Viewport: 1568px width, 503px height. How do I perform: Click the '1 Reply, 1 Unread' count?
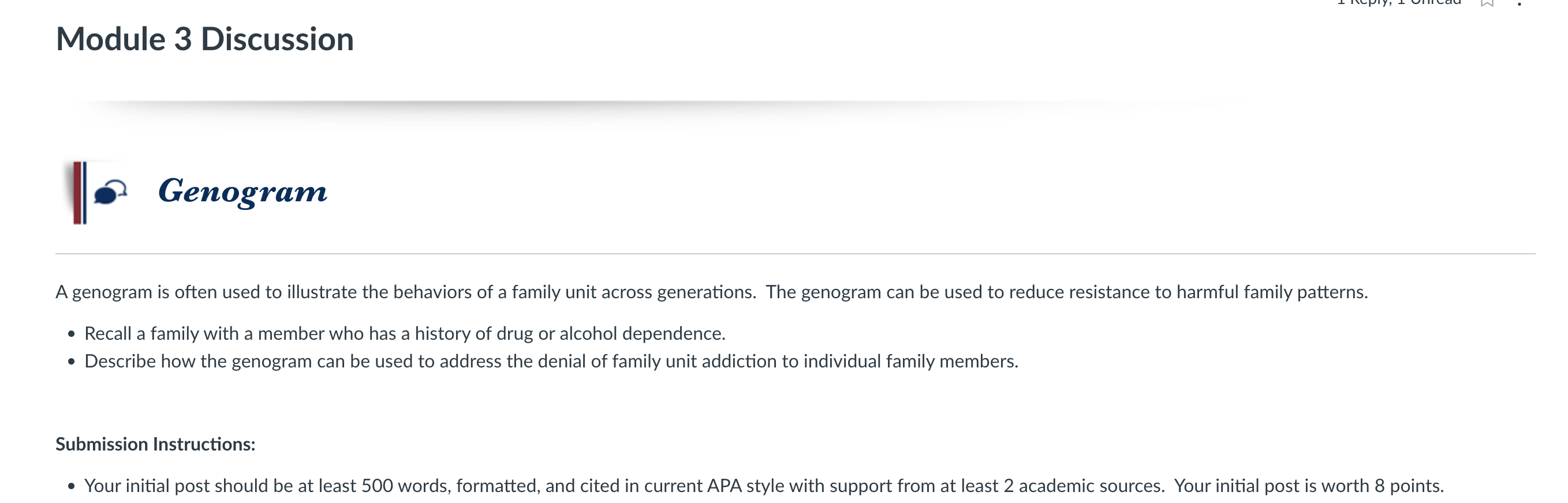(1399, 2)
